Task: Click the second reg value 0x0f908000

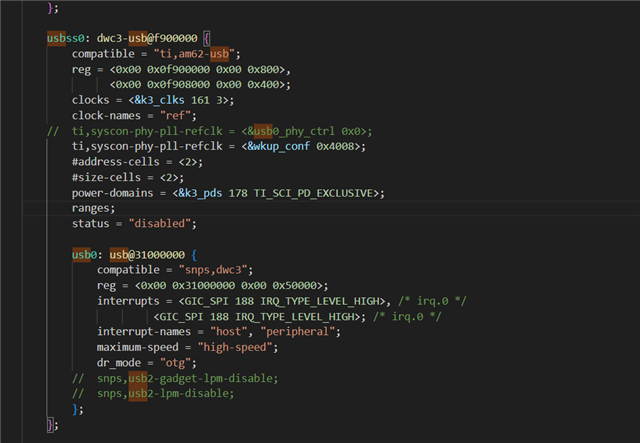Action: [178, 85]
